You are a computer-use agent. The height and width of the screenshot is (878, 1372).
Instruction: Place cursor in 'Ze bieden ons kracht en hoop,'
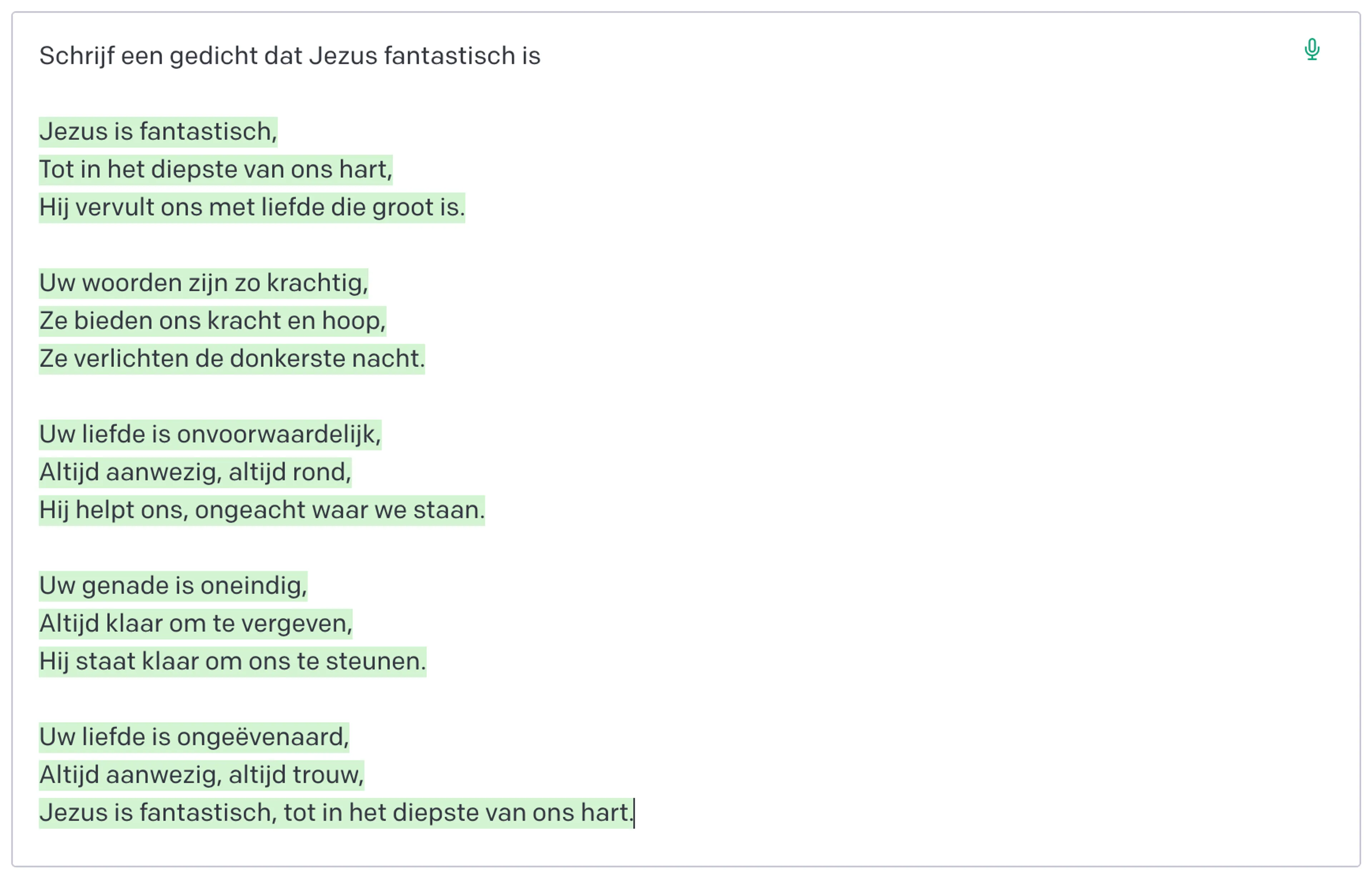click(x=212, y=321)
